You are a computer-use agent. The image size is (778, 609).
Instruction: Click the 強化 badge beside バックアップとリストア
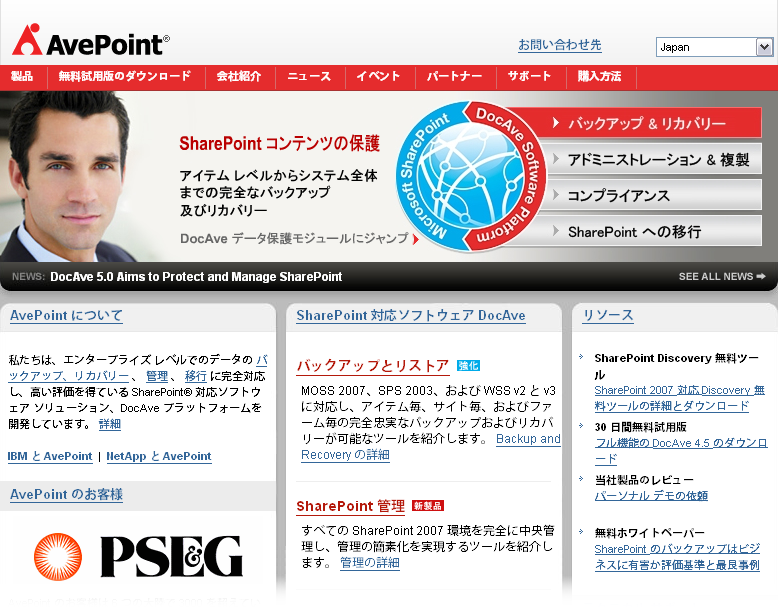point(468,366)
